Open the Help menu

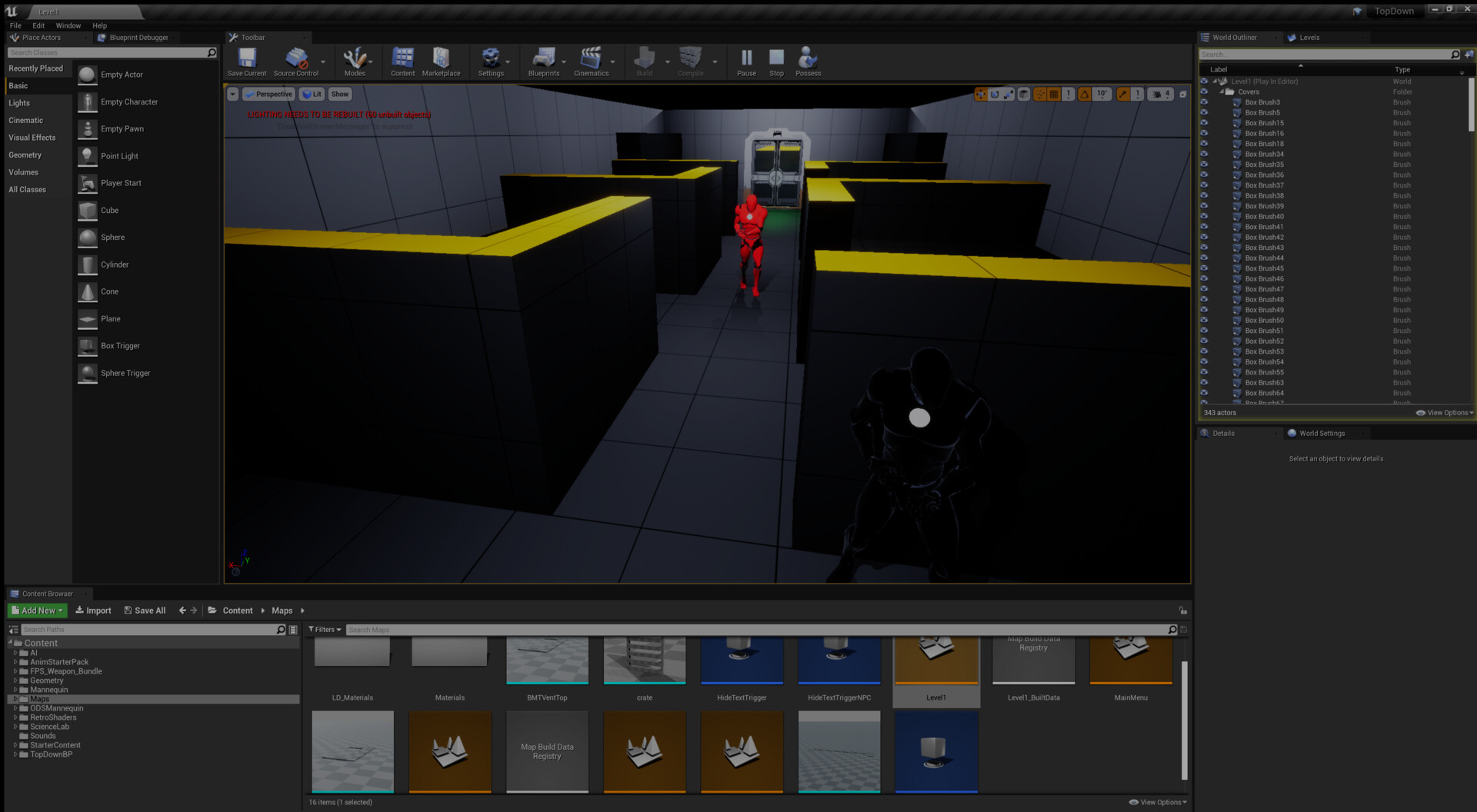point(100,25)
